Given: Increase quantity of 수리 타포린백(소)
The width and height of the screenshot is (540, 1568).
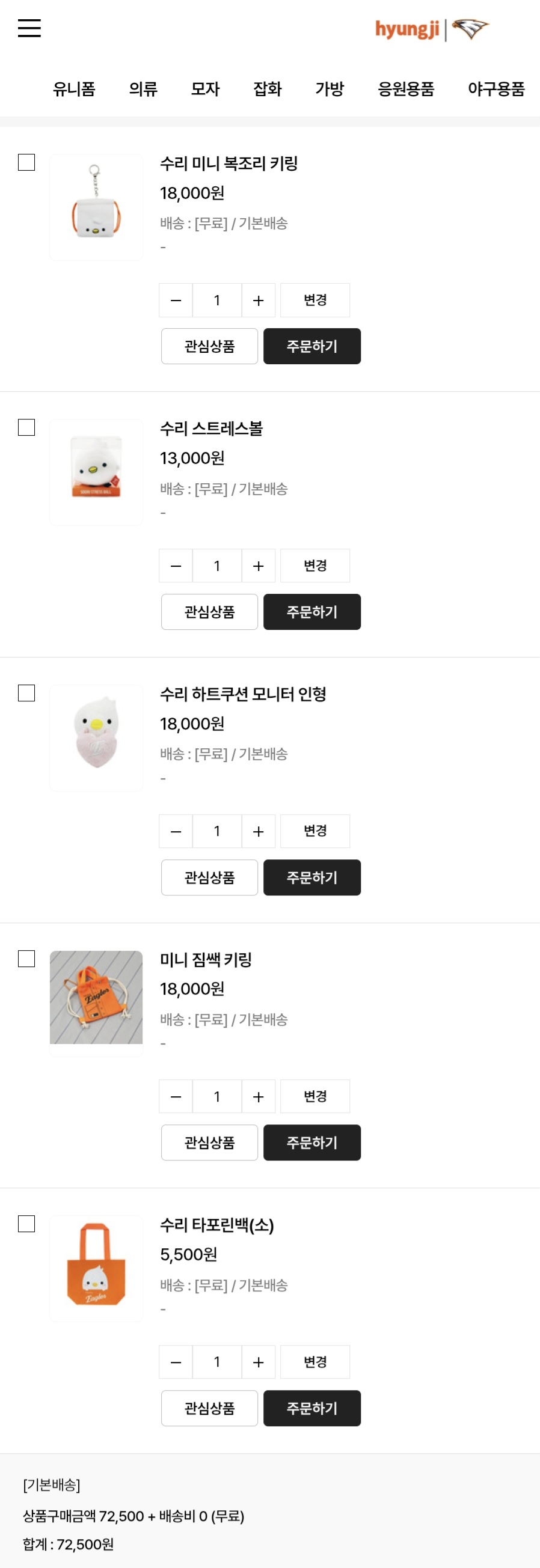Looking at the screenshot, I should 258,1362.
